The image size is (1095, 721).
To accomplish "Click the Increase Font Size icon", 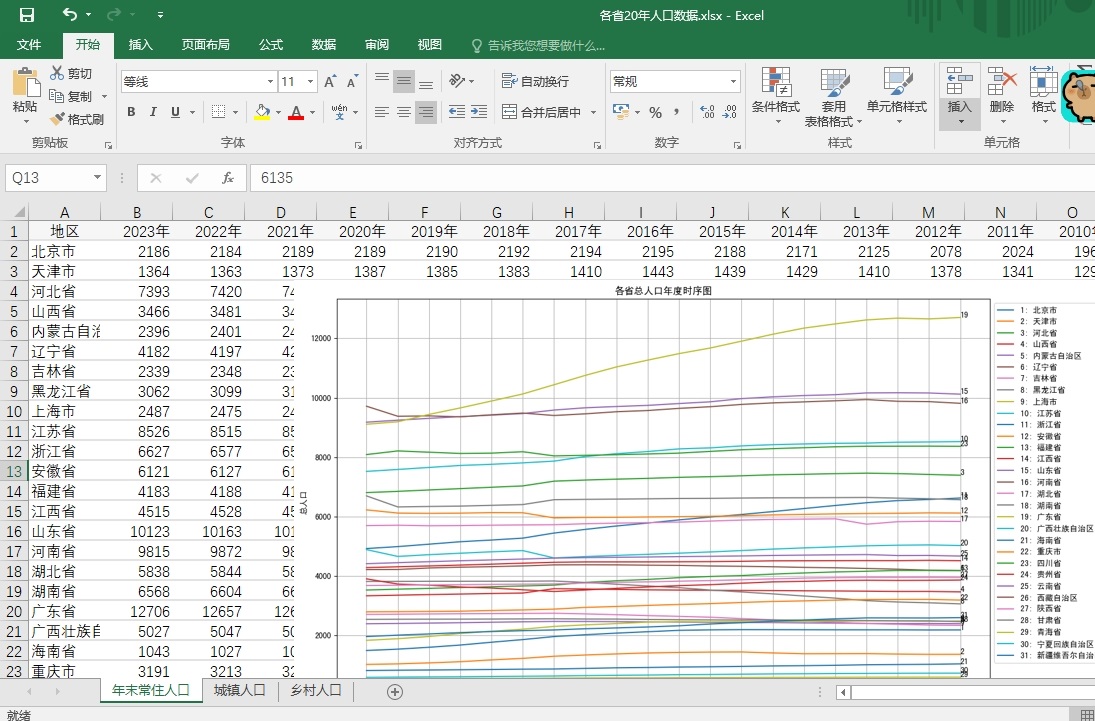I will [x=330, y=82].
